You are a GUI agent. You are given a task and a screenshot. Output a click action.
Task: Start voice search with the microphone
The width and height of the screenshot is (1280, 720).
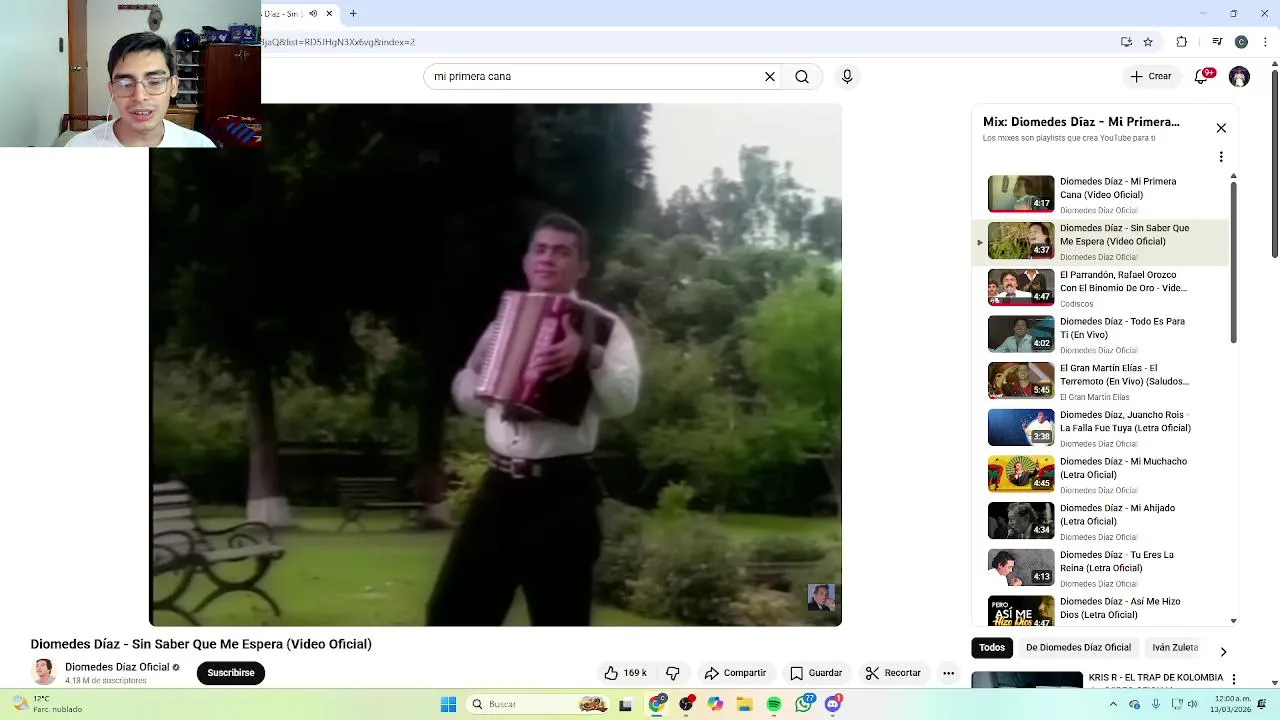[847, 76]
